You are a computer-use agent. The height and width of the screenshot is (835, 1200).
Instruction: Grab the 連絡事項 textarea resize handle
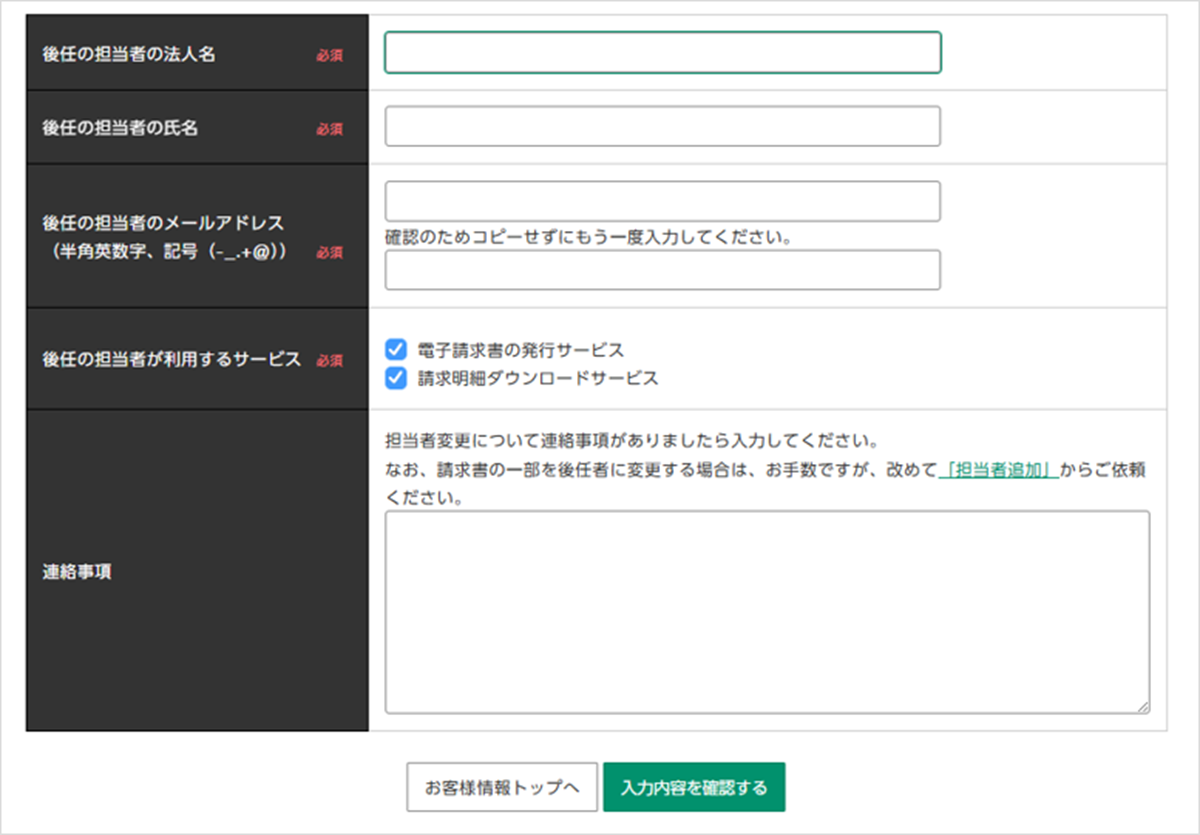1142,706
